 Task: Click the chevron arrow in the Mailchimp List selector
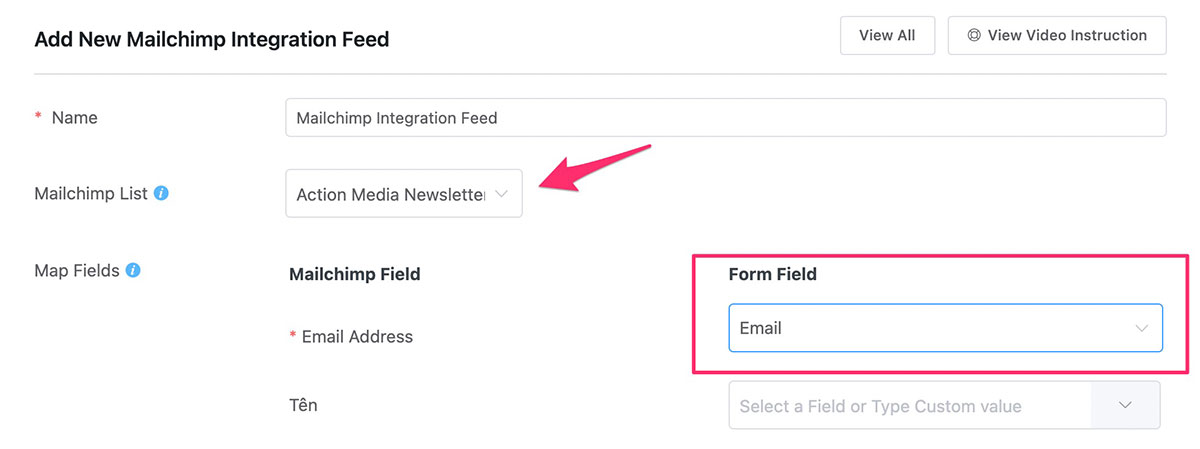tap(501, 195)
